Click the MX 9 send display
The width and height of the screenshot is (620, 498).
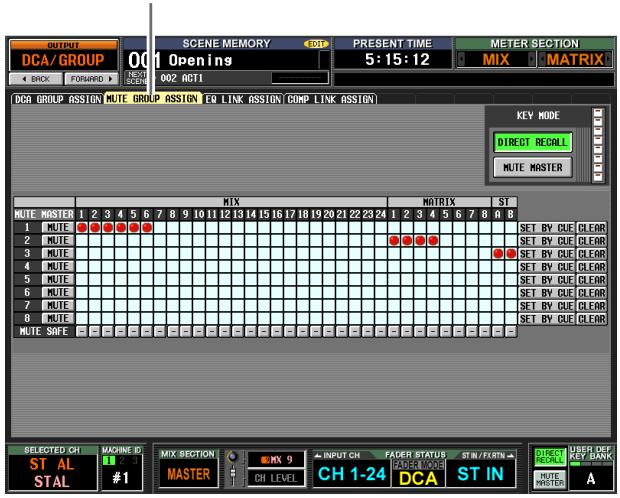tap(276, 460)
